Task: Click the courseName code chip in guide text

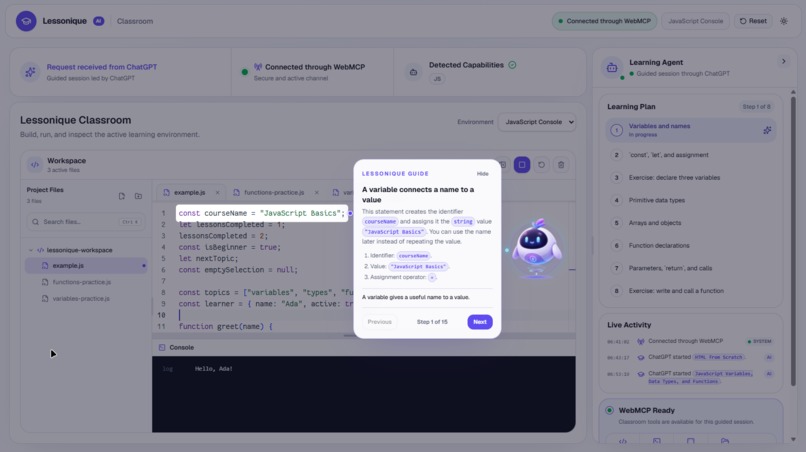Action: (x=380, y=222)
